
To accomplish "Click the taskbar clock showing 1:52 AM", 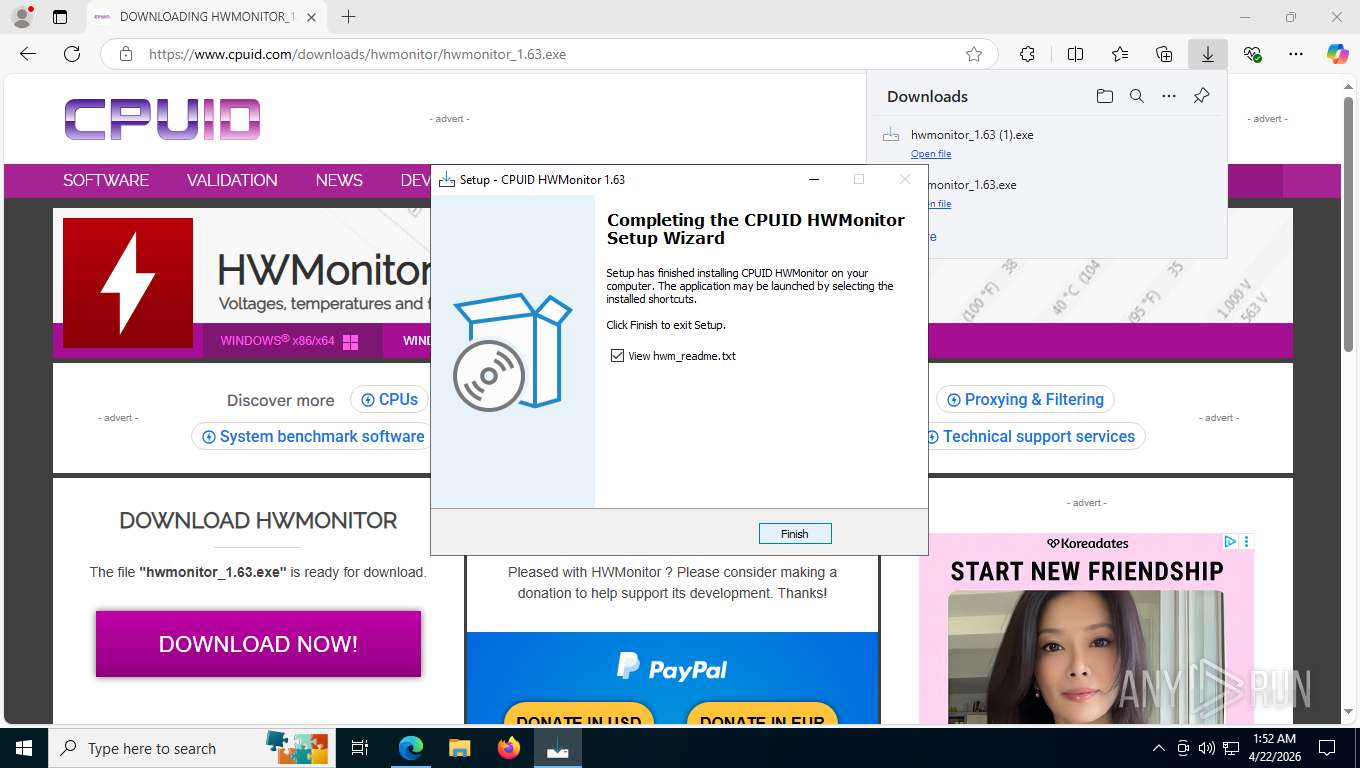I will [x=1274, y=748].
